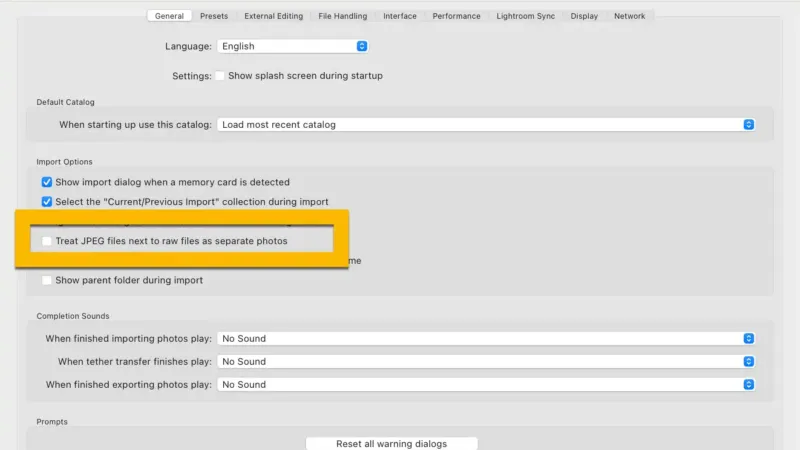Click the Import Options section label
This screenshot has height=450, width=800.
(64, 162)
